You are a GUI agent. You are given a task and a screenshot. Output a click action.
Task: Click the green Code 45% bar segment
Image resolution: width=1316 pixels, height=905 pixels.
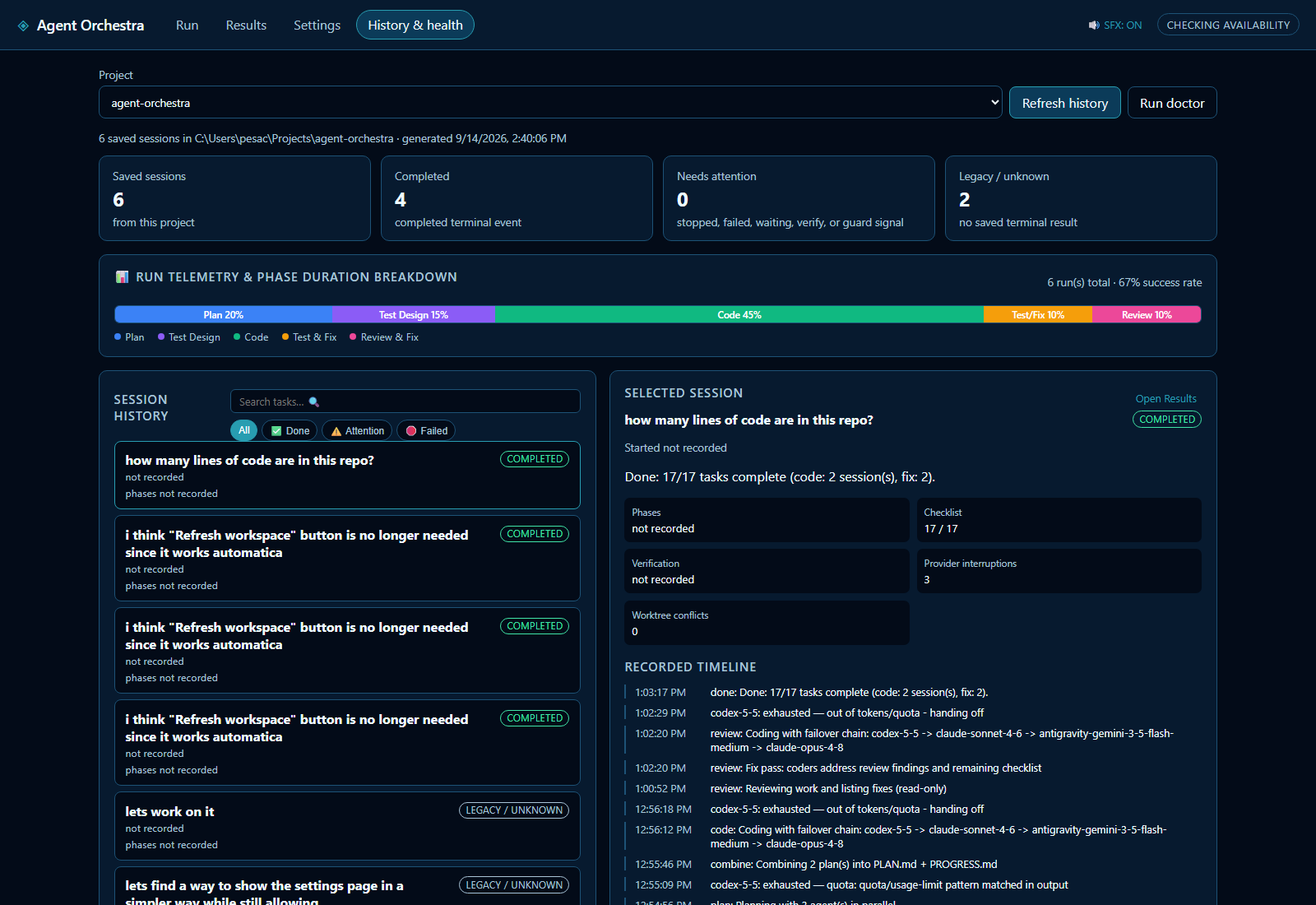(x=739, y=314)
